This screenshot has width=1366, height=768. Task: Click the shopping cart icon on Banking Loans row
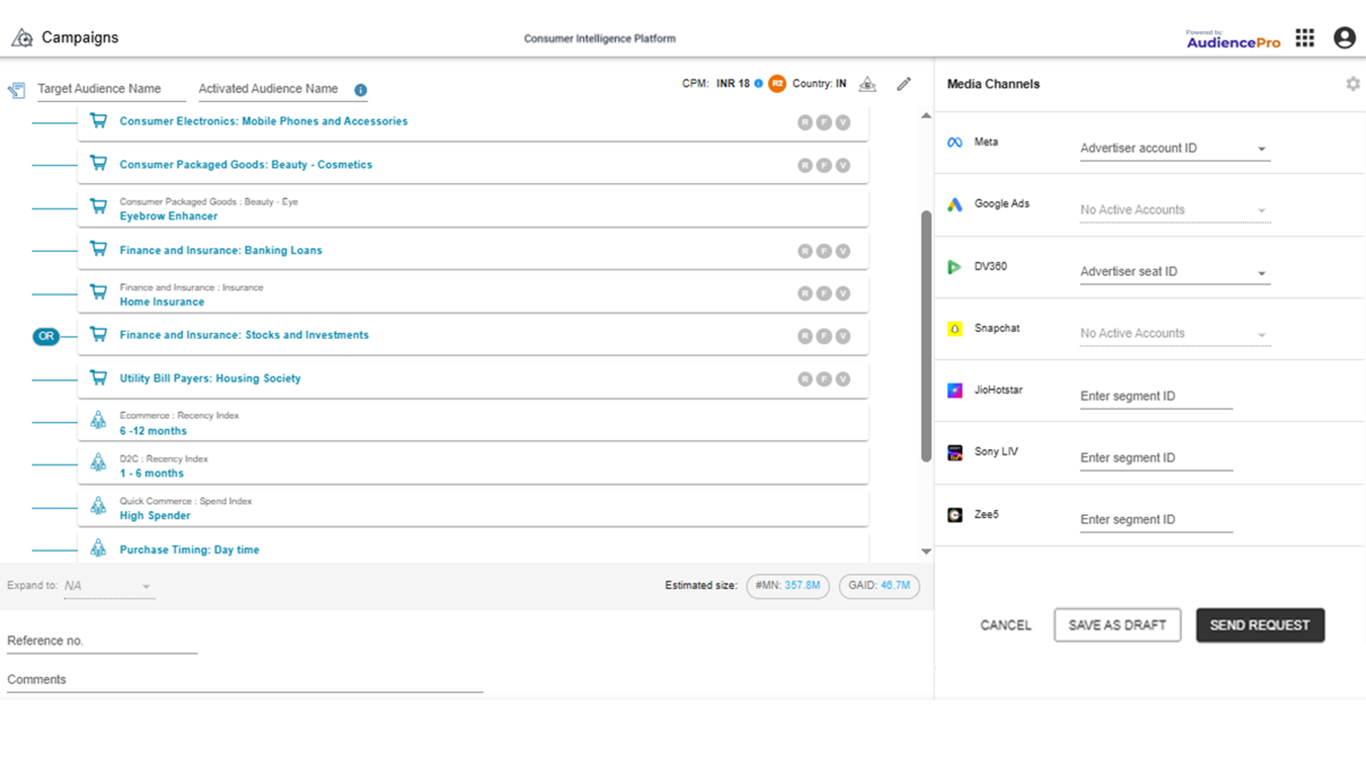[x=98, y=248]
